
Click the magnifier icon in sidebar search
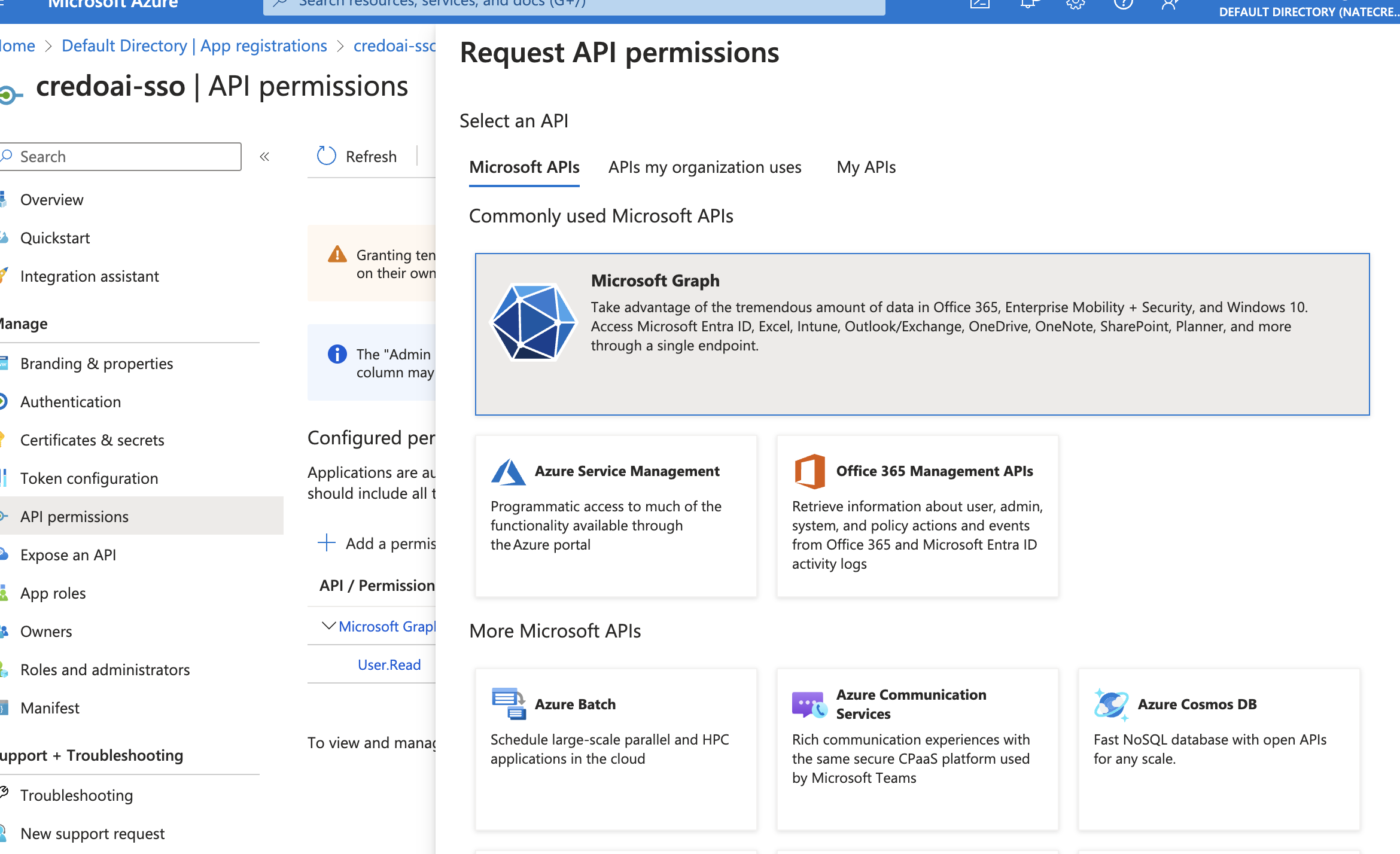coord(7,156)
